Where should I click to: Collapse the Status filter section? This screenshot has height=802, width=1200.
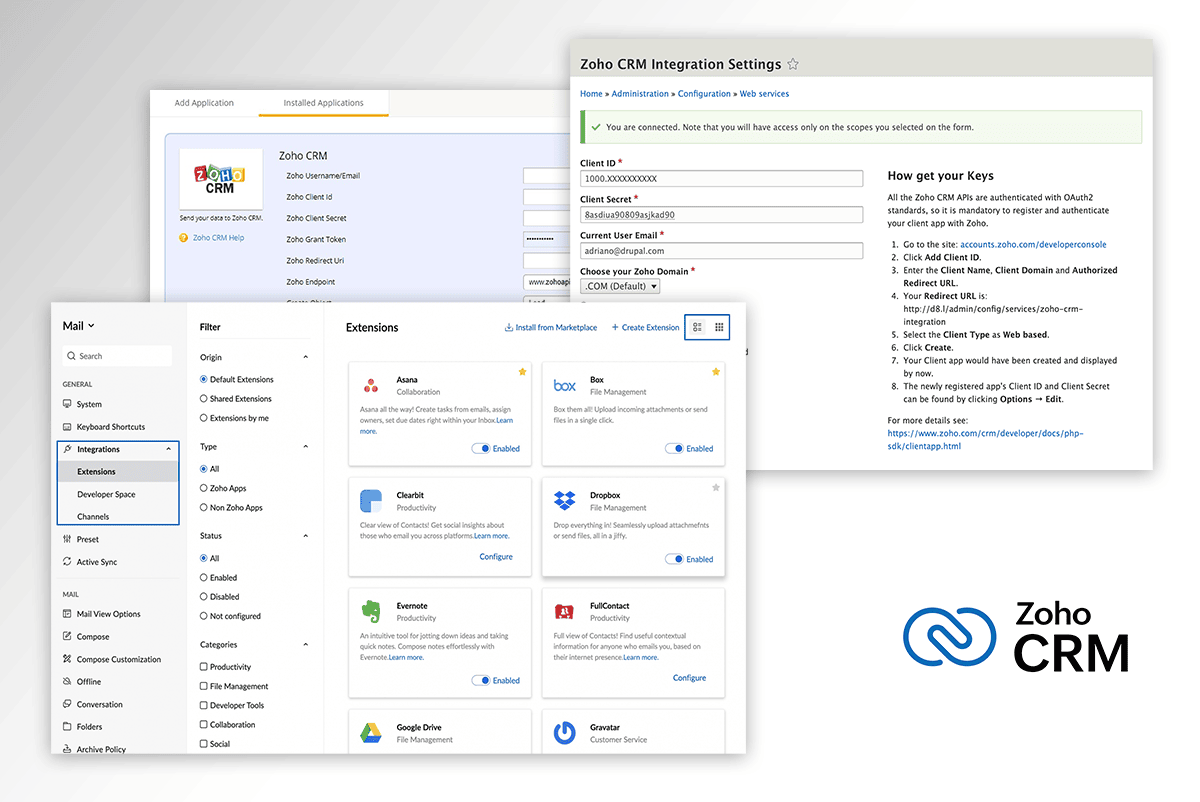pyautogui.click(x=306, y=536)
